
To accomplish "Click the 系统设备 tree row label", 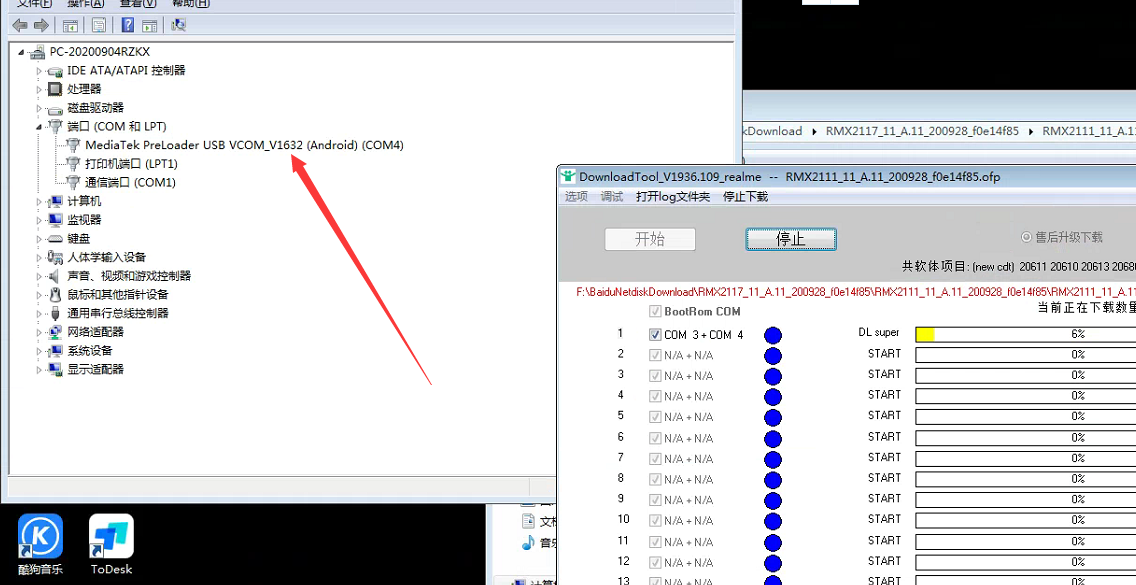I will (x=90, y=351).
